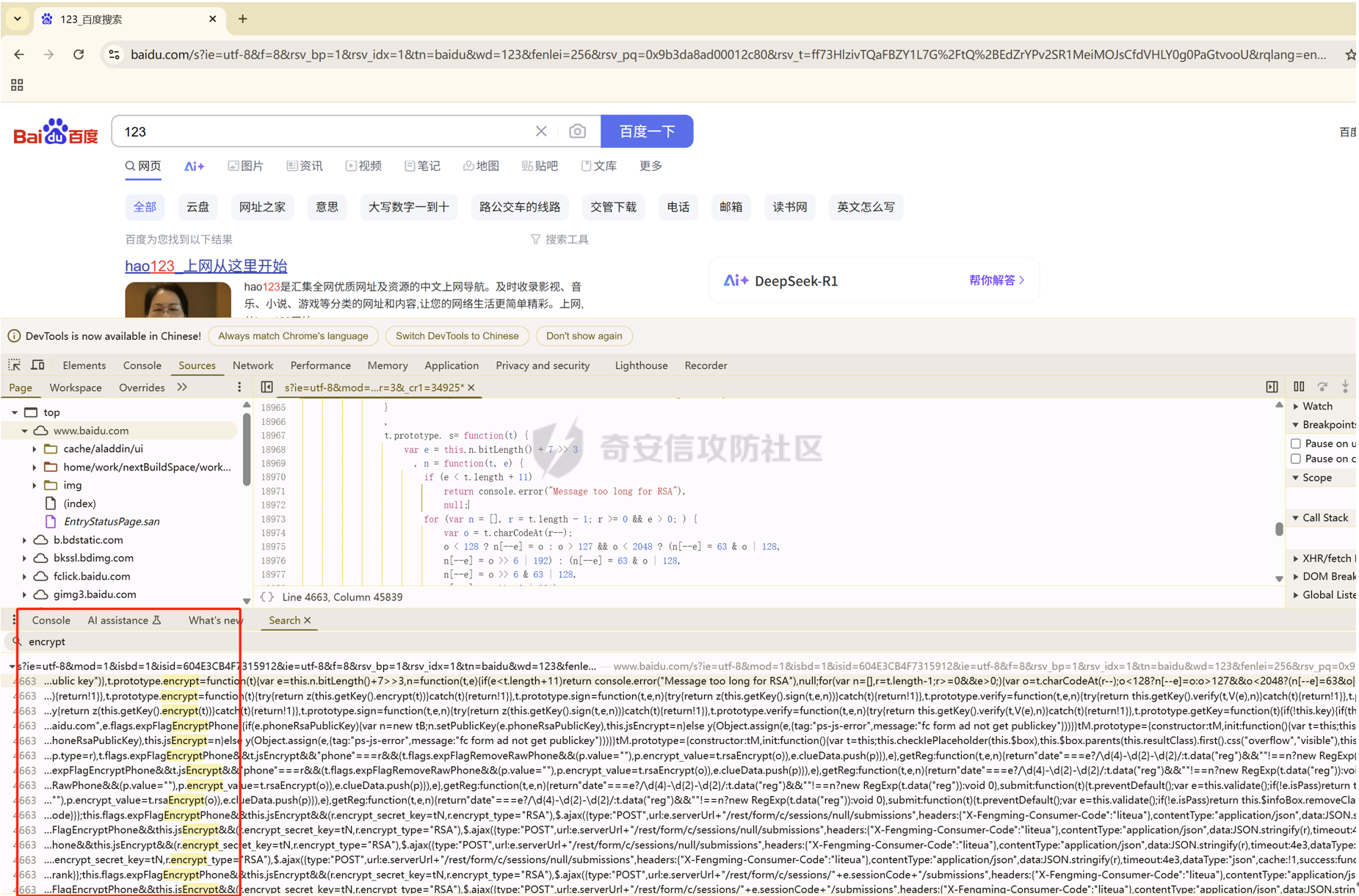The width and height of the screenshot is (1359, 896).
Task: Click the hao123 result thumbnail image
Action: tap(178, 300)
